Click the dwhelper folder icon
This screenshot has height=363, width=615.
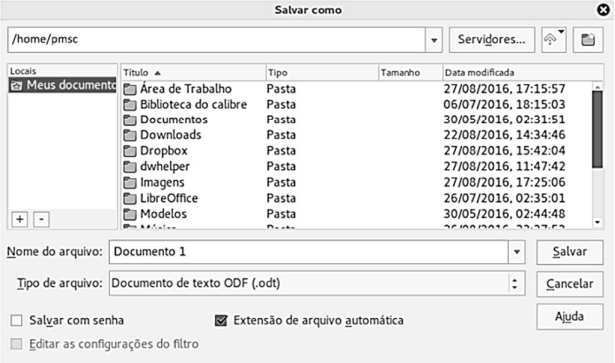[x=130, y=167]
